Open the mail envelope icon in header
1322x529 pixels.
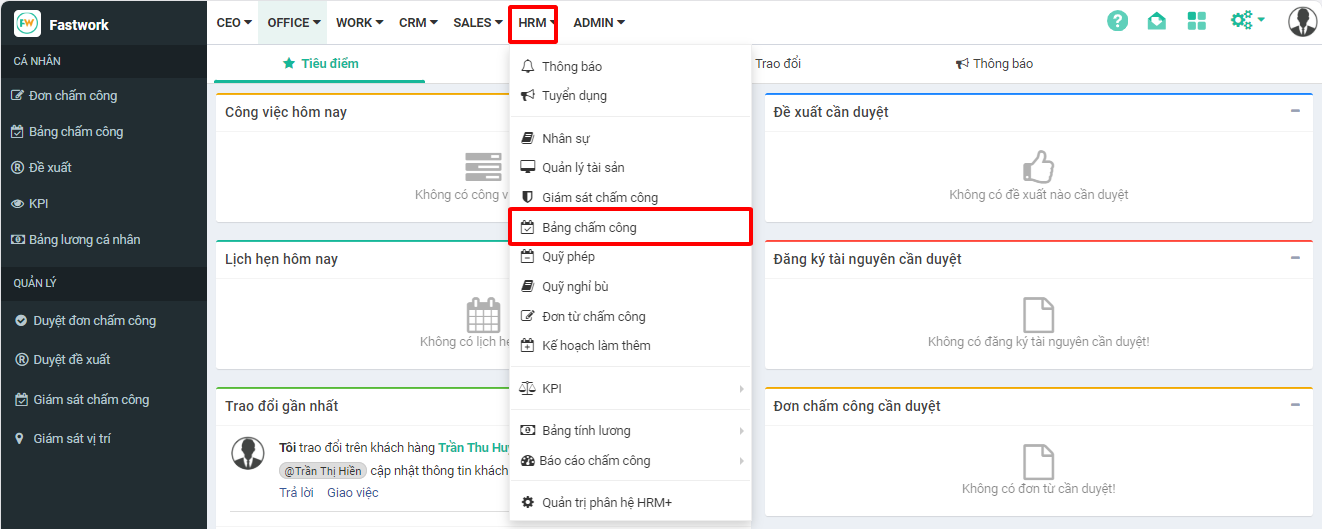pyautogui.click(x=1156, y=21)
